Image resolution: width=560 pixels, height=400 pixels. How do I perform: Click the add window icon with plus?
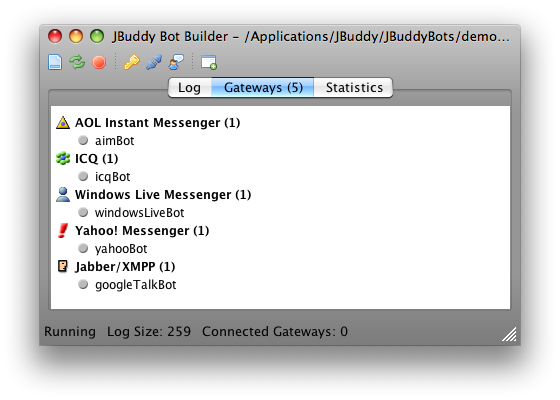click(209, 62)
